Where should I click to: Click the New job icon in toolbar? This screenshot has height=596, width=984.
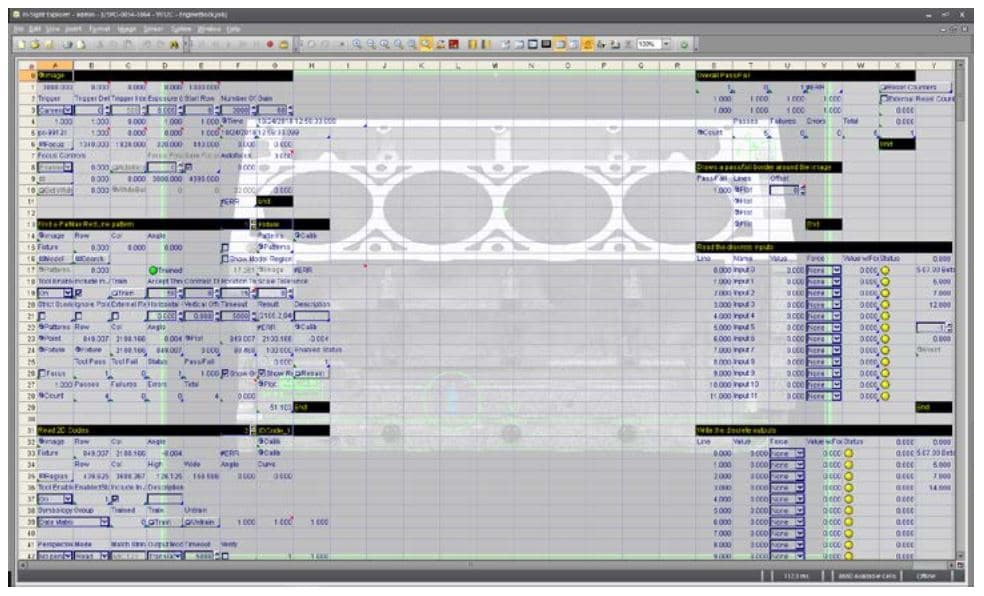[20, 45]
